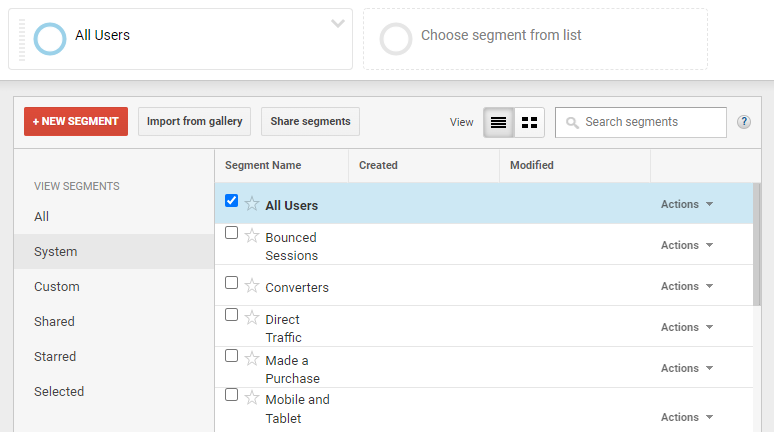
Task: Click the New Segment button
Action: pos(76,122)
